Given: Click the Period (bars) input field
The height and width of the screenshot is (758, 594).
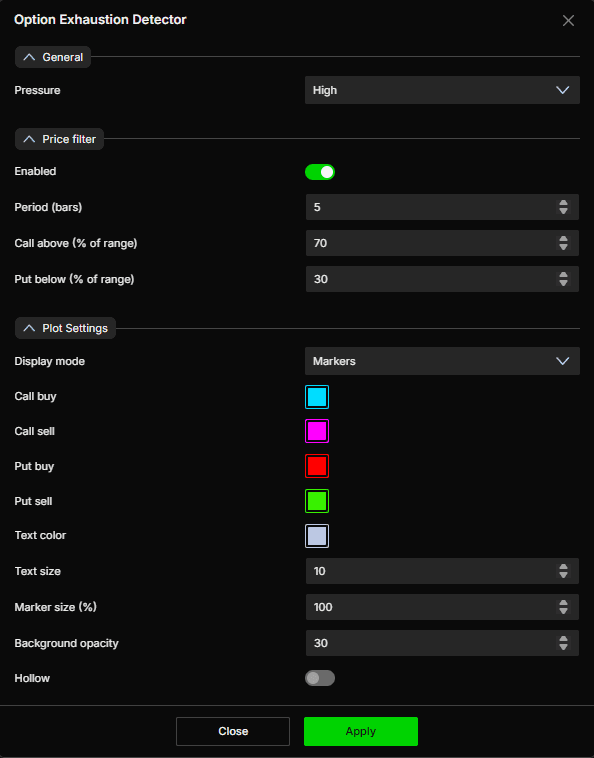Looking at the screenshot, I should tap(442, 207).
